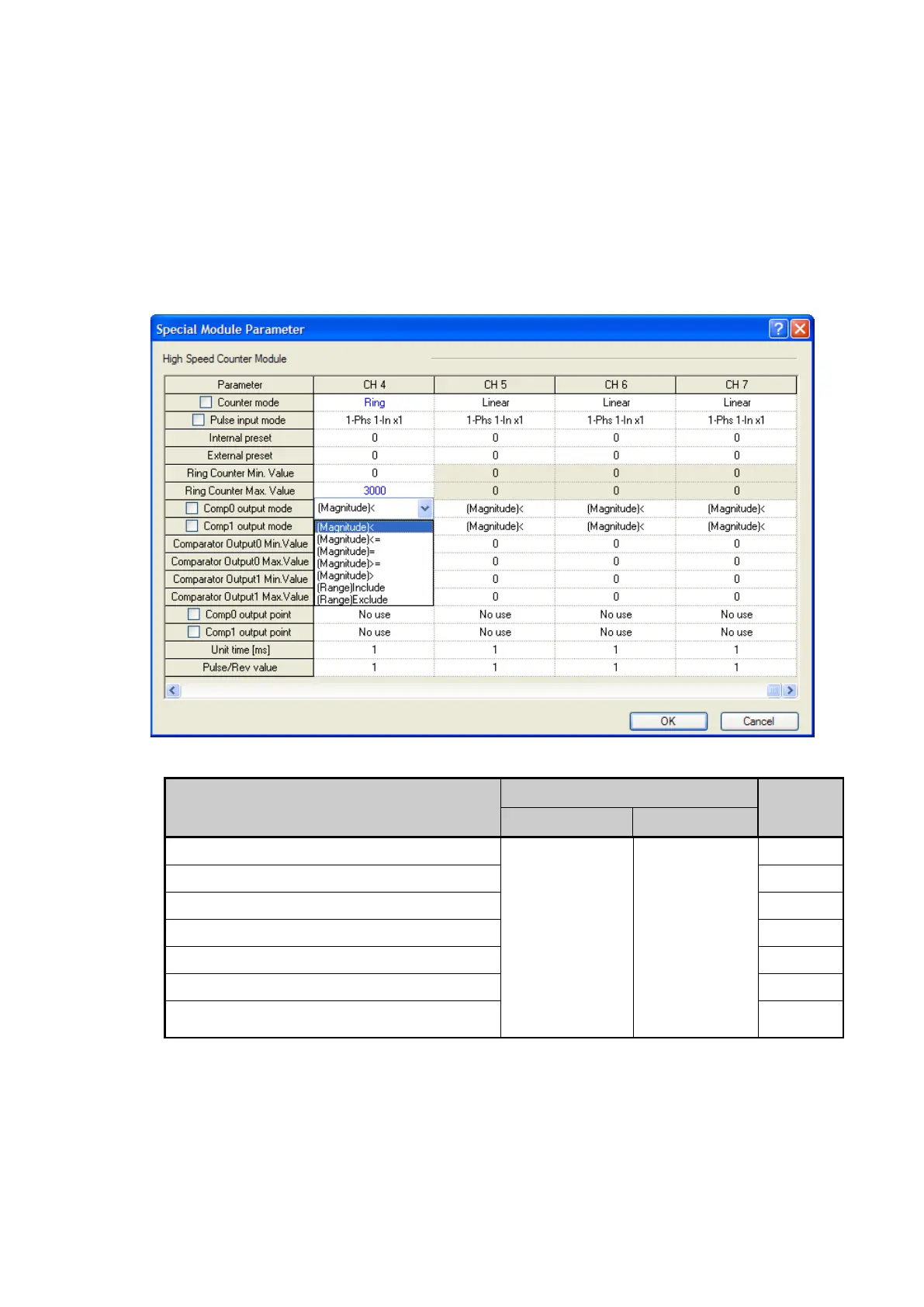Click the External preset row label
Screen dimensions: 924x1307
point(240,456)
